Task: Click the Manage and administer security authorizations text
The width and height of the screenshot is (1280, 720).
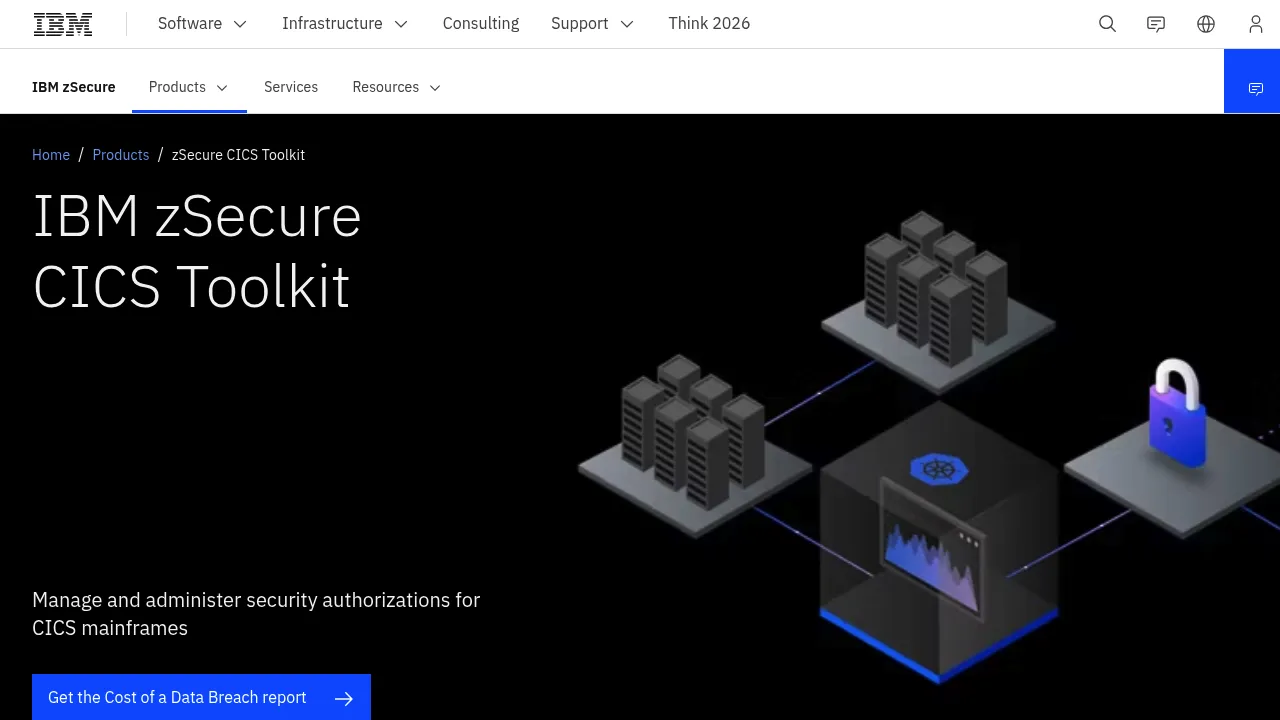Action: coord(256,614)
